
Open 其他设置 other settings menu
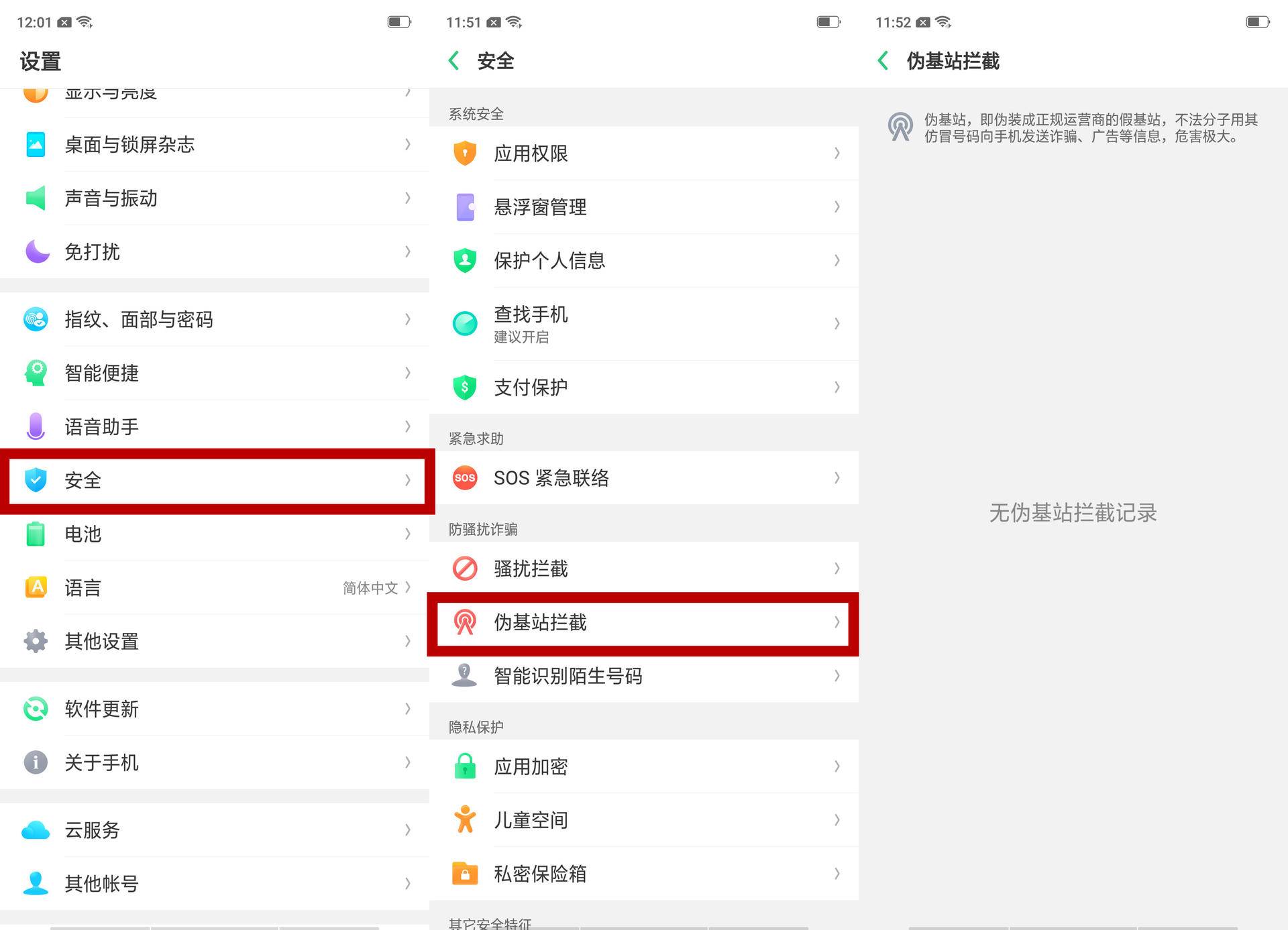101,642
